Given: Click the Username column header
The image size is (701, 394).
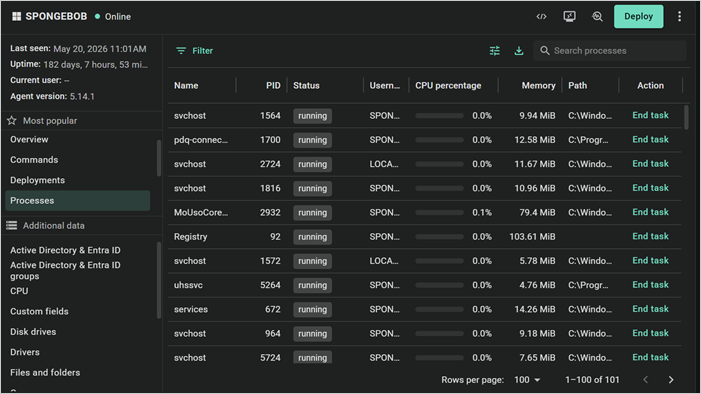Looking at the screenshot, I should point(384,85).
